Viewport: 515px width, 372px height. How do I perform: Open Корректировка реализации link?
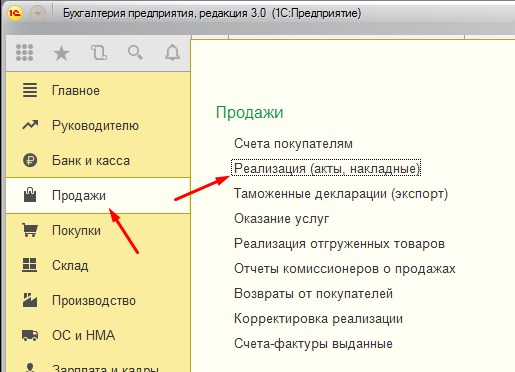[x=318, y=318]
